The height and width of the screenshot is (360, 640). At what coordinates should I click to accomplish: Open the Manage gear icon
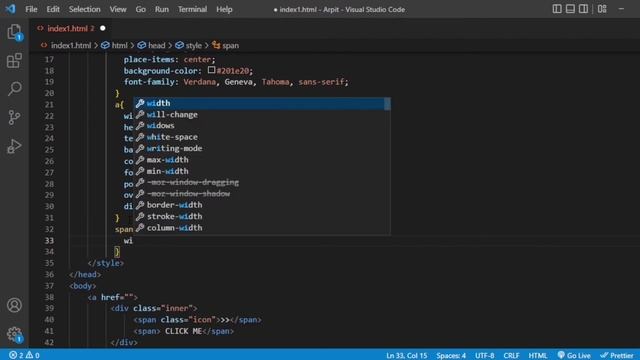[14, 334]
